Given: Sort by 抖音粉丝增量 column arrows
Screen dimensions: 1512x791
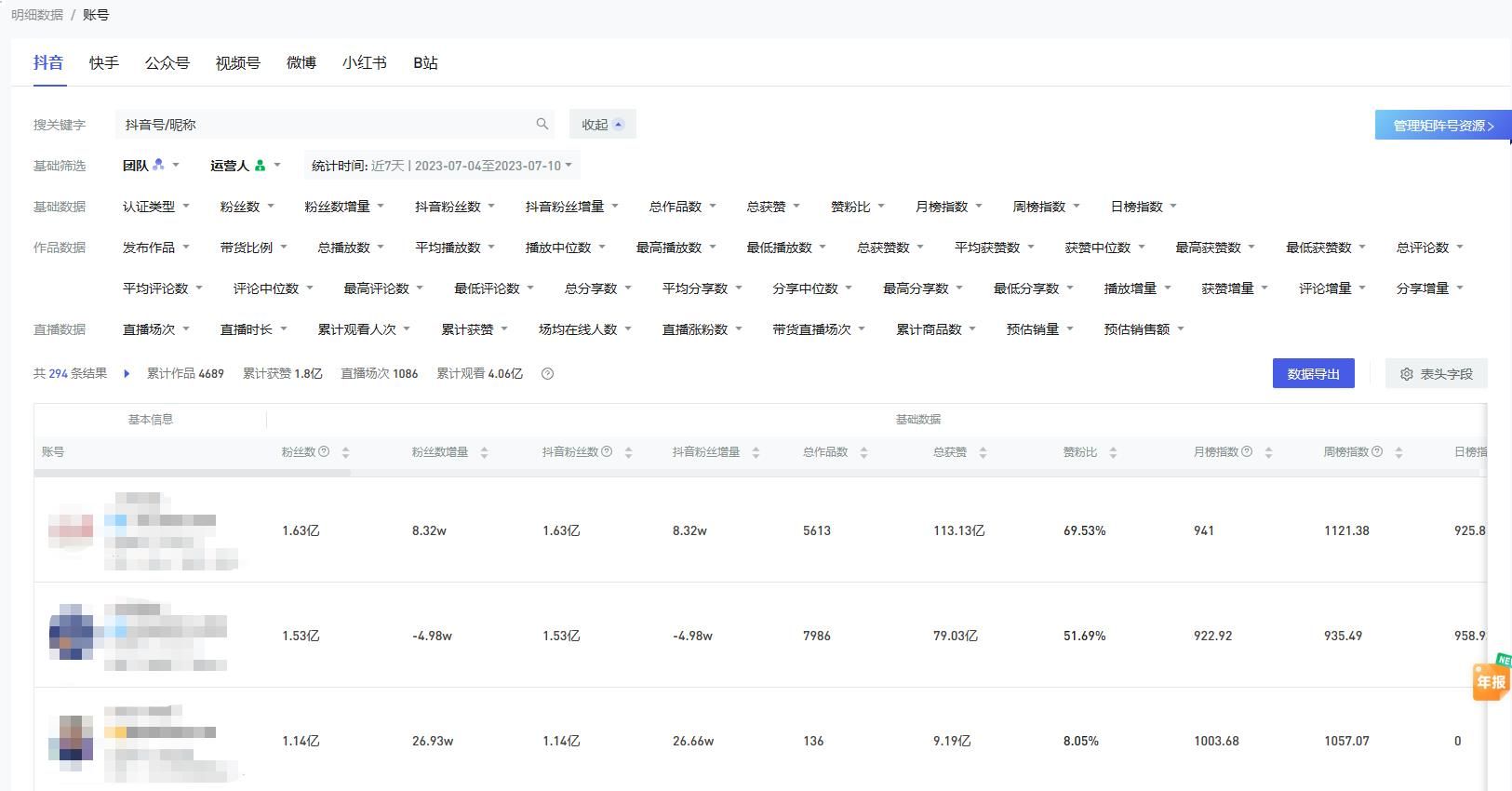Looking at the screenshot, I should (756, 452).
